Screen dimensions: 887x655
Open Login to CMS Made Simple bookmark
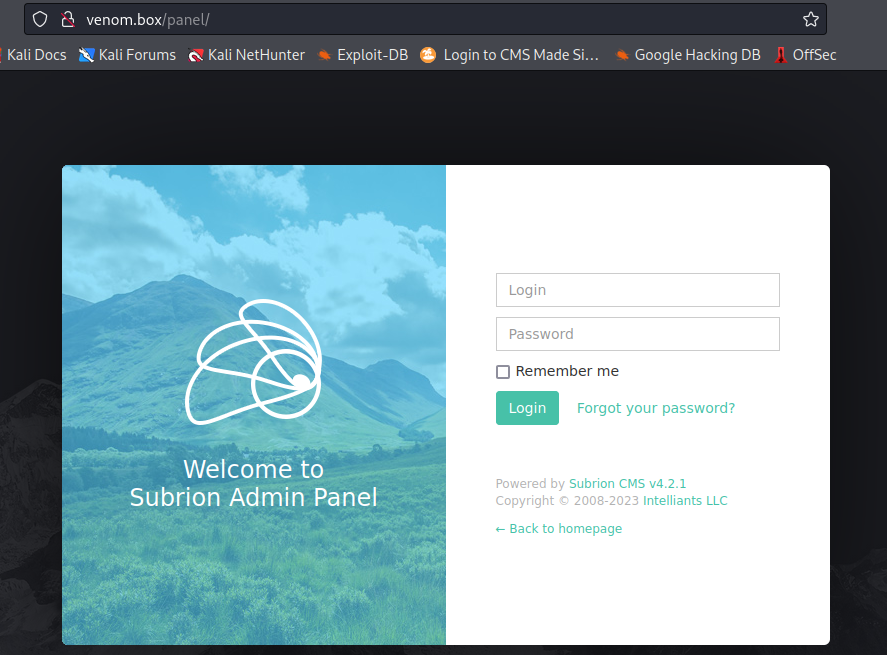pos(509,55)
